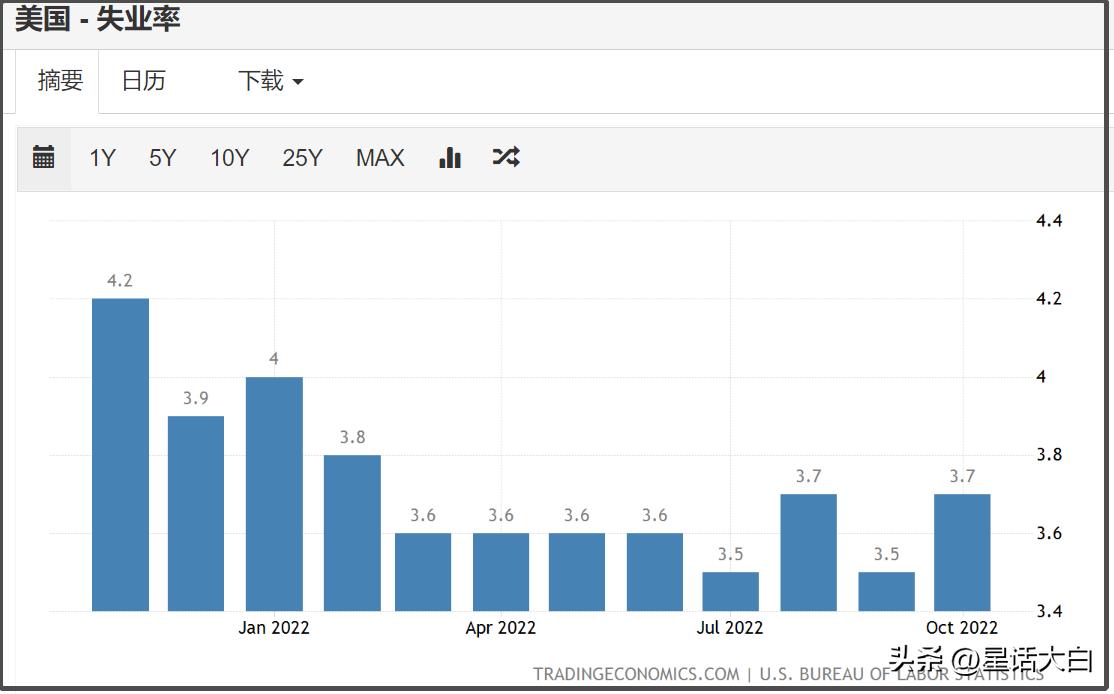Switch chart type using bar chart icon
The width and height of the screenshot is (1114, 694).
(x=450, y=157)
